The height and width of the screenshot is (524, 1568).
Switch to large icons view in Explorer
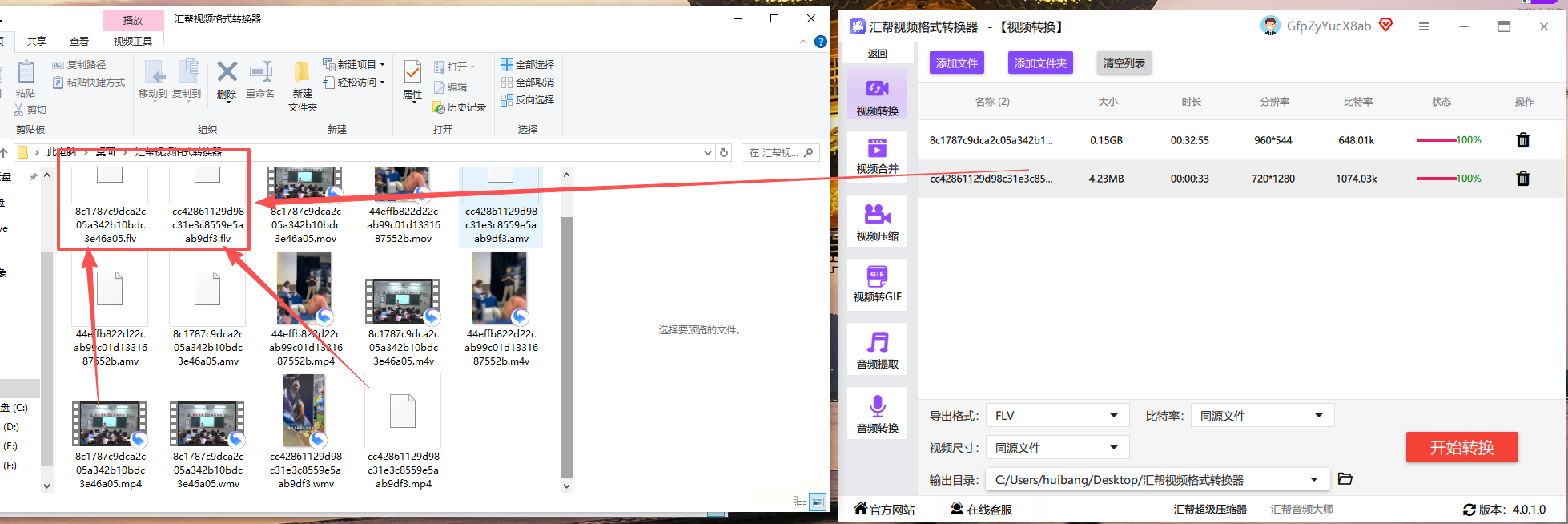click(x=818, y=502)
